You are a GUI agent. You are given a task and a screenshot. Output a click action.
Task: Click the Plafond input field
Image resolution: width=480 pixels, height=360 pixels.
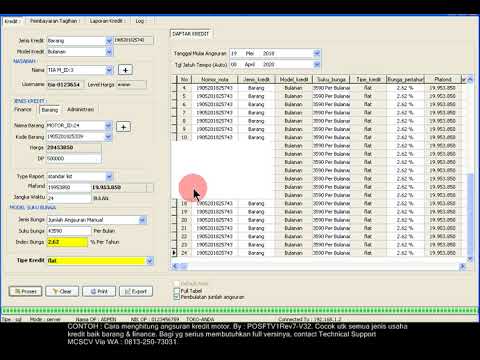pos(68,187)
